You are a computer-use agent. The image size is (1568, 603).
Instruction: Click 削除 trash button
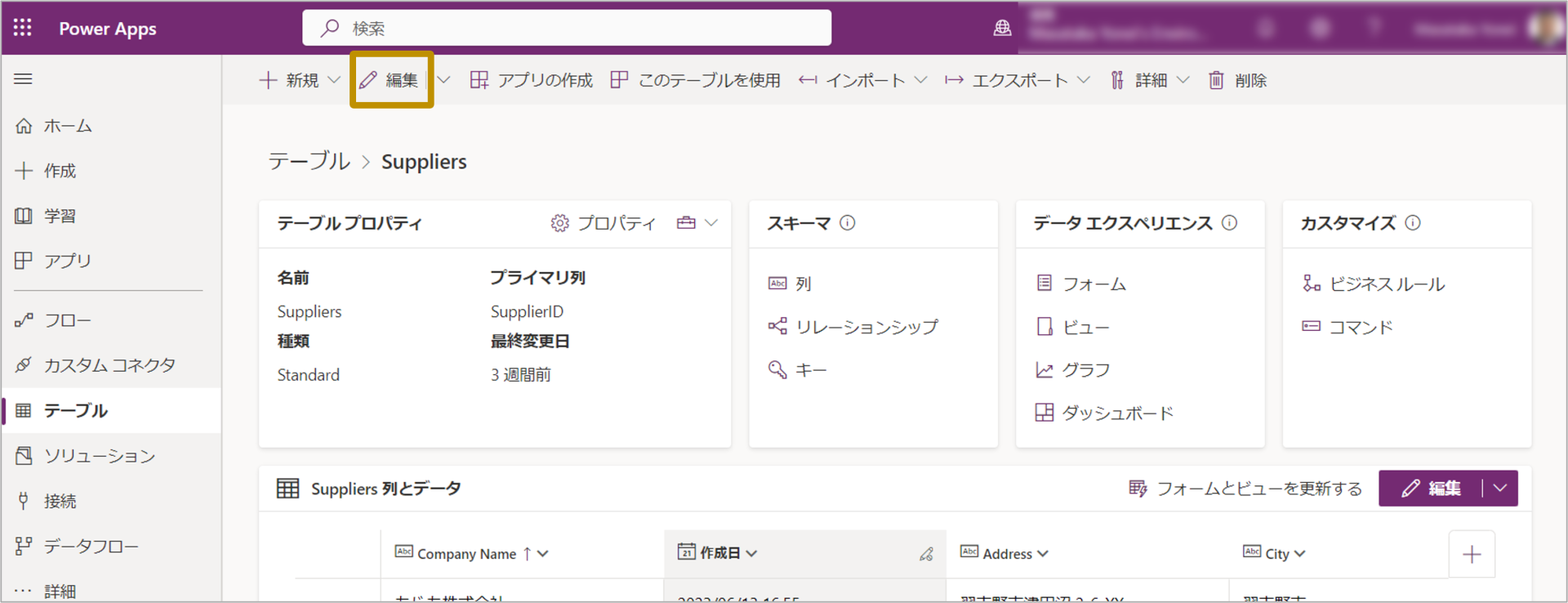coord(1237,80)
